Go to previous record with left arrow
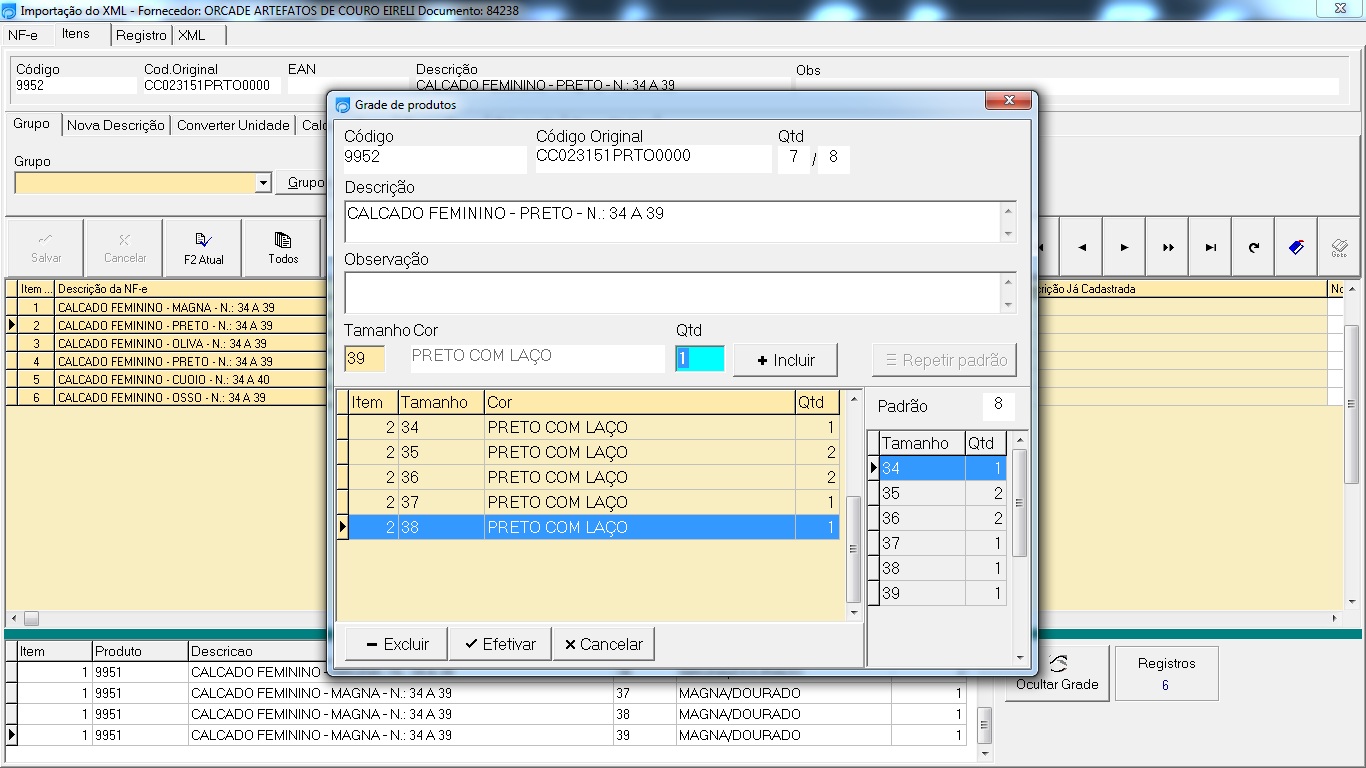 point(1082,247)
